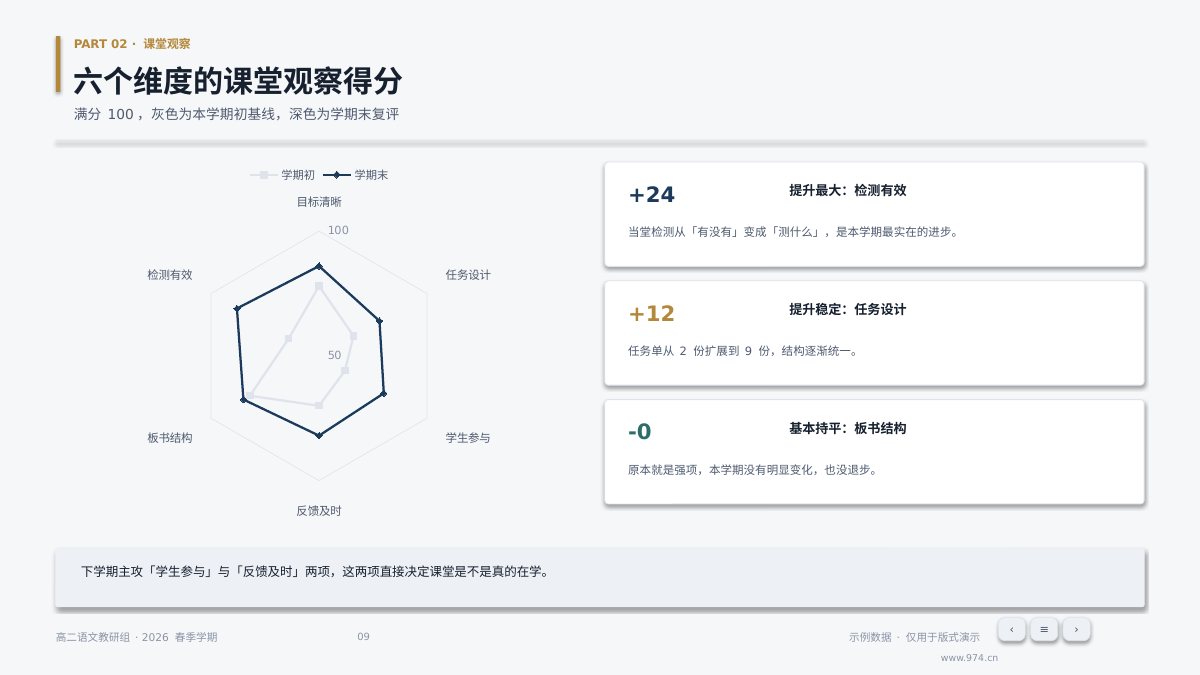Click the 学期末 data point on 目标清晰 axis

(x=319, y=266)
